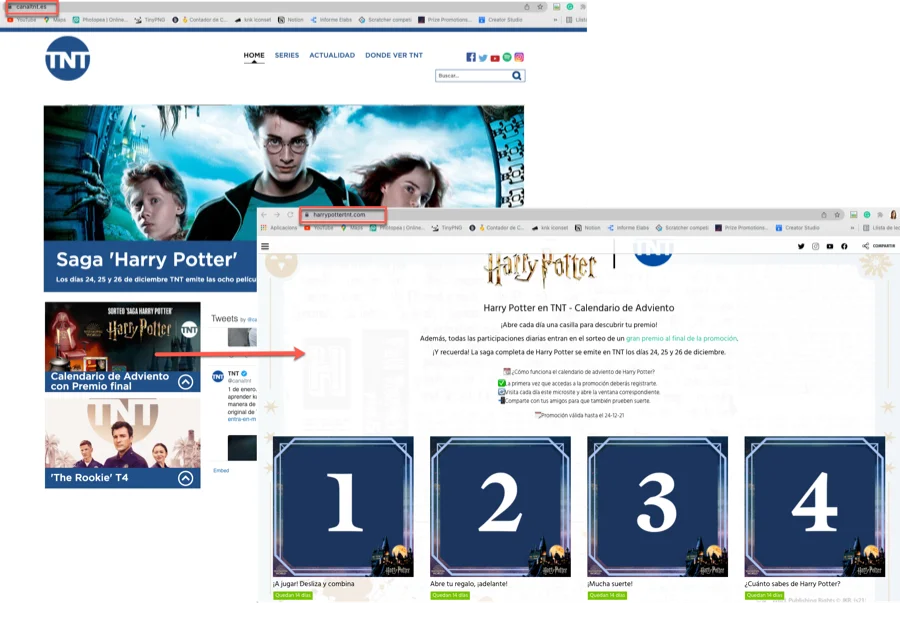
Task: Open TNT's Facebook page icon in header
Action: point(471,57)
